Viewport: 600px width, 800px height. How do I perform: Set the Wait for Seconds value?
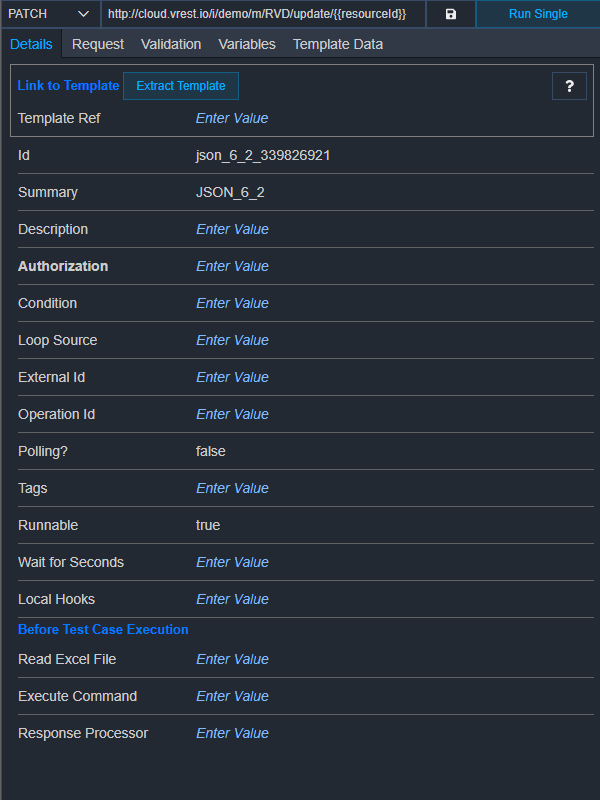pos(232,562)
